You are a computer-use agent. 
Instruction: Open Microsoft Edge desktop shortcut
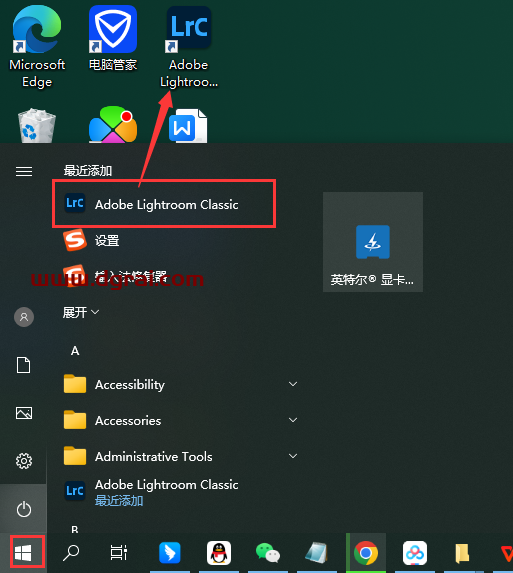(x=37, y=46)
